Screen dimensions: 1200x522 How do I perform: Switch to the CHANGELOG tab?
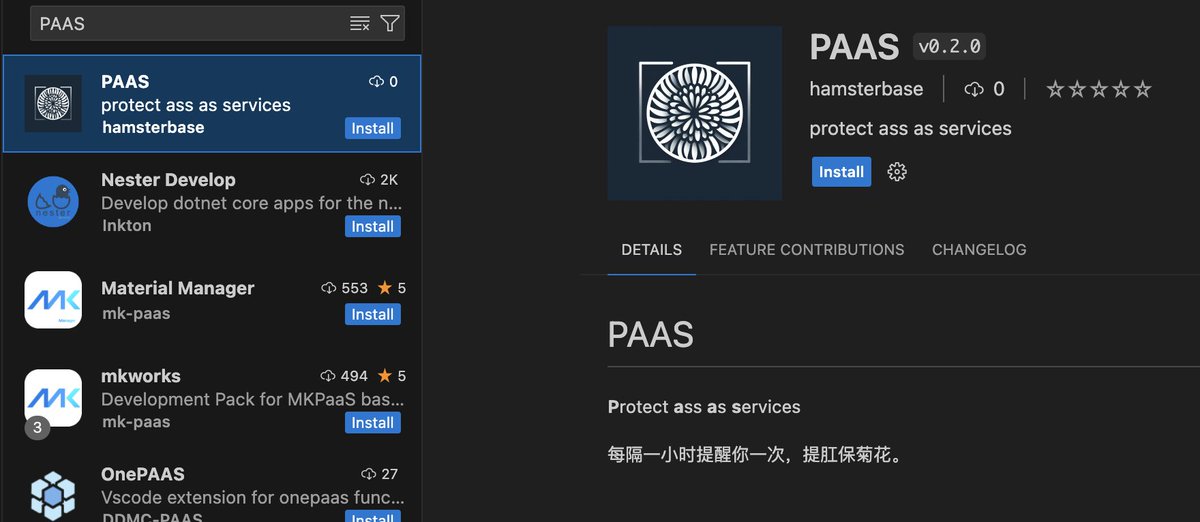click(x=979, y=249)
